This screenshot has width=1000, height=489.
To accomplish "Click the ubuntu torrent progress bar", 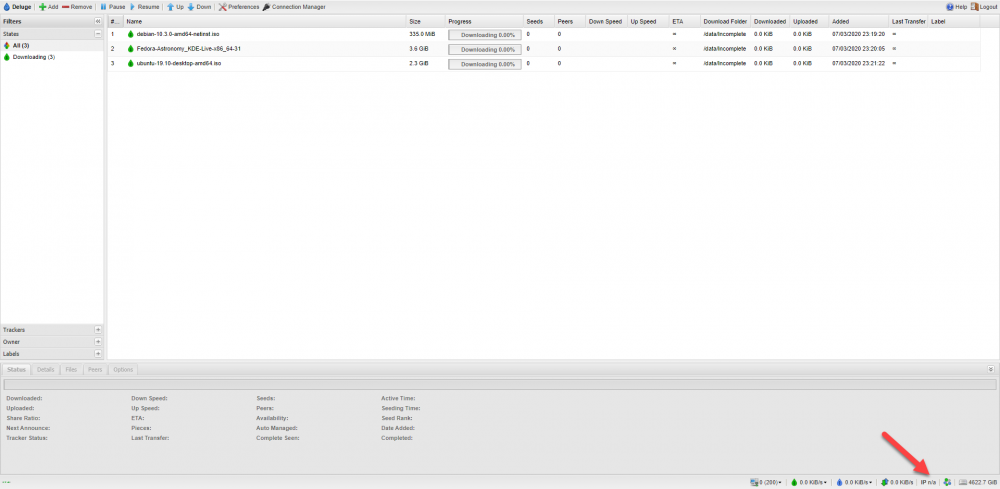I will point(485,64).
